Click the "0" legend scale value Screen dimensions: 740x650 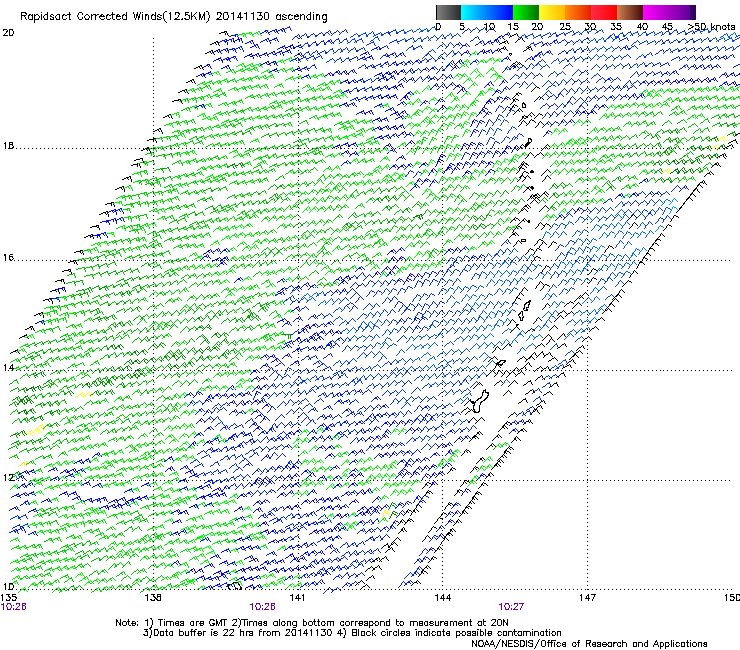[438, 27]
